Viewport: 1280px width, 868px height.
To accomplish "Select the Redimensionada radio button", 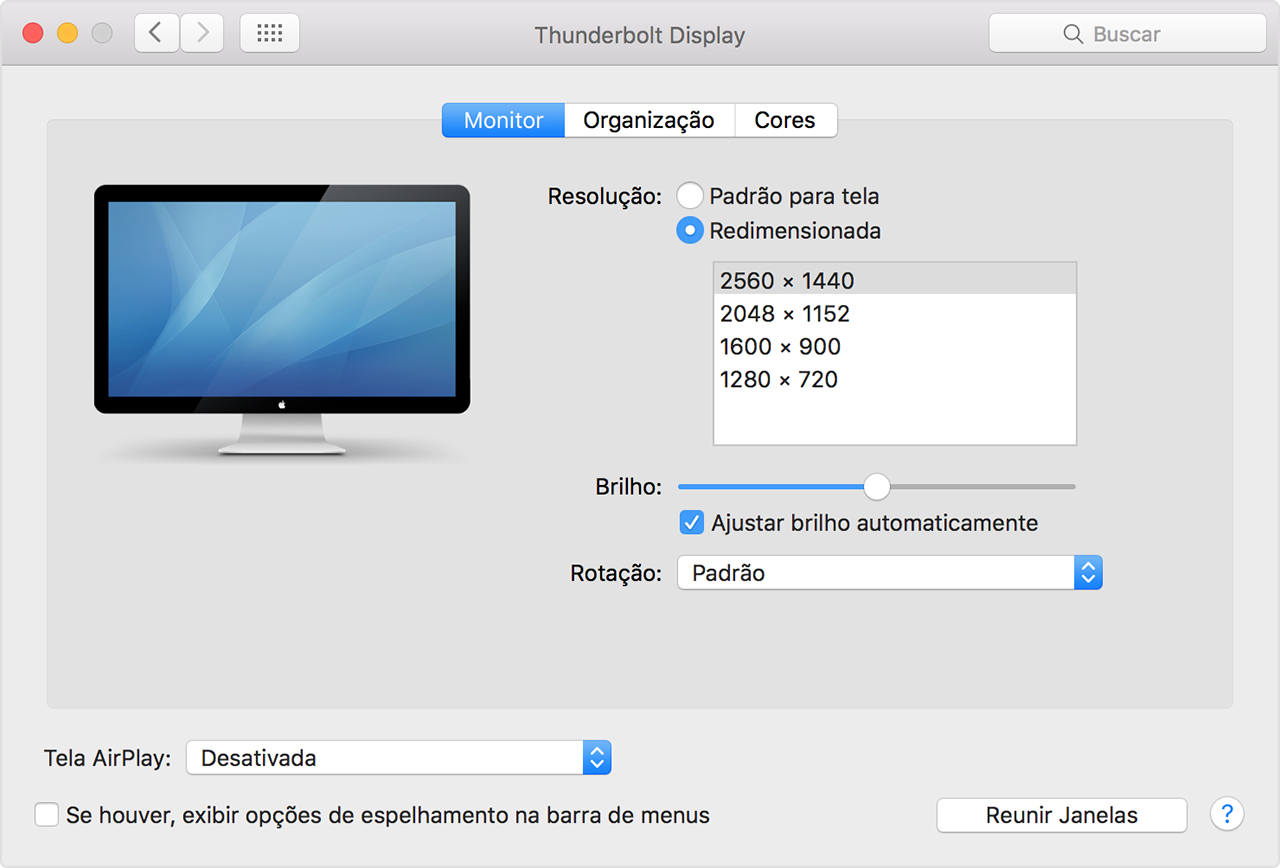I will (690, 231).
